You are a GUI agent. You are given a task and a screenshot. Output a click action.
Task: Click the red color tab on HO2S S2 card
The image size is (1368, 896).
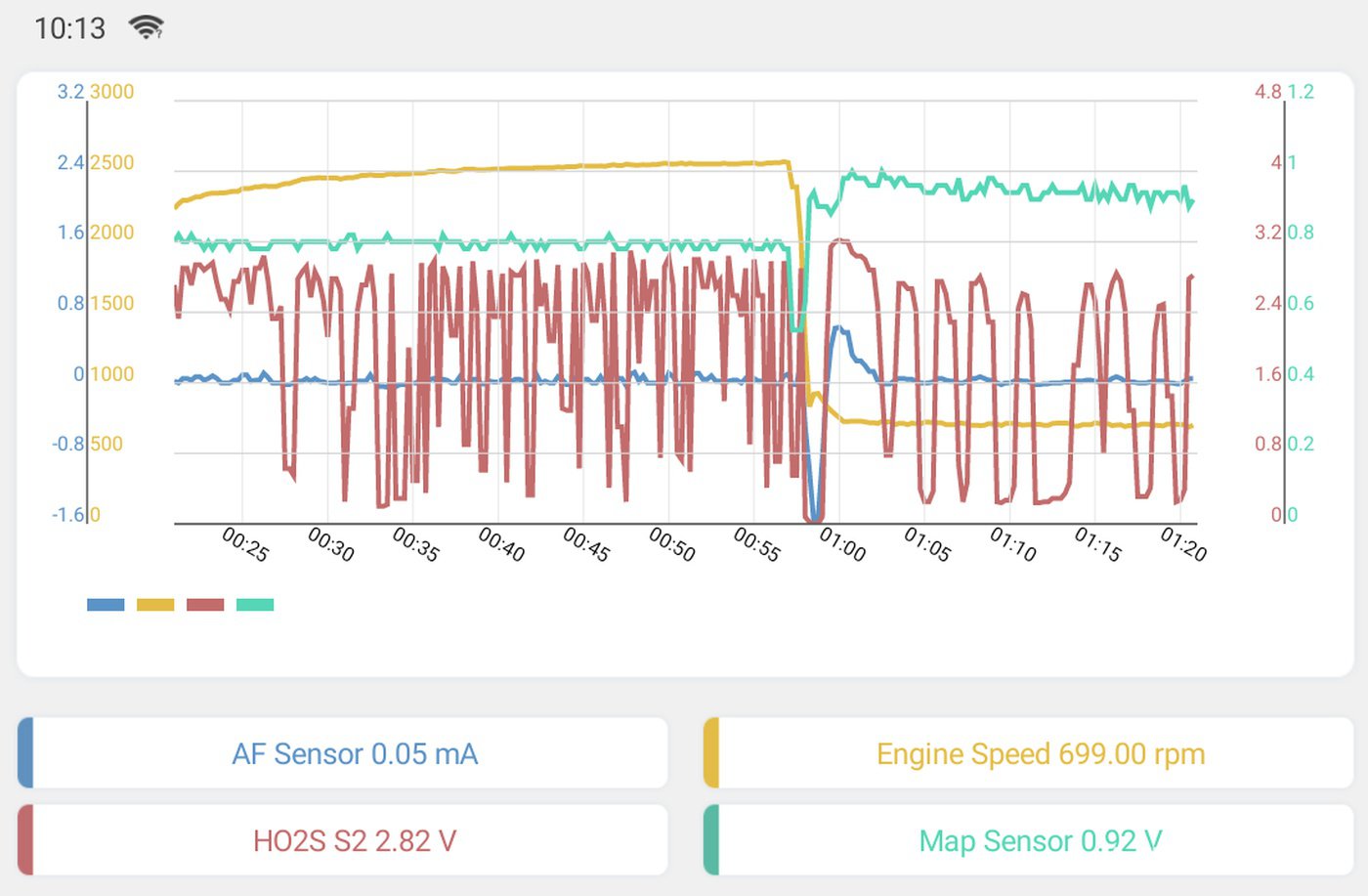click(25, 840)
